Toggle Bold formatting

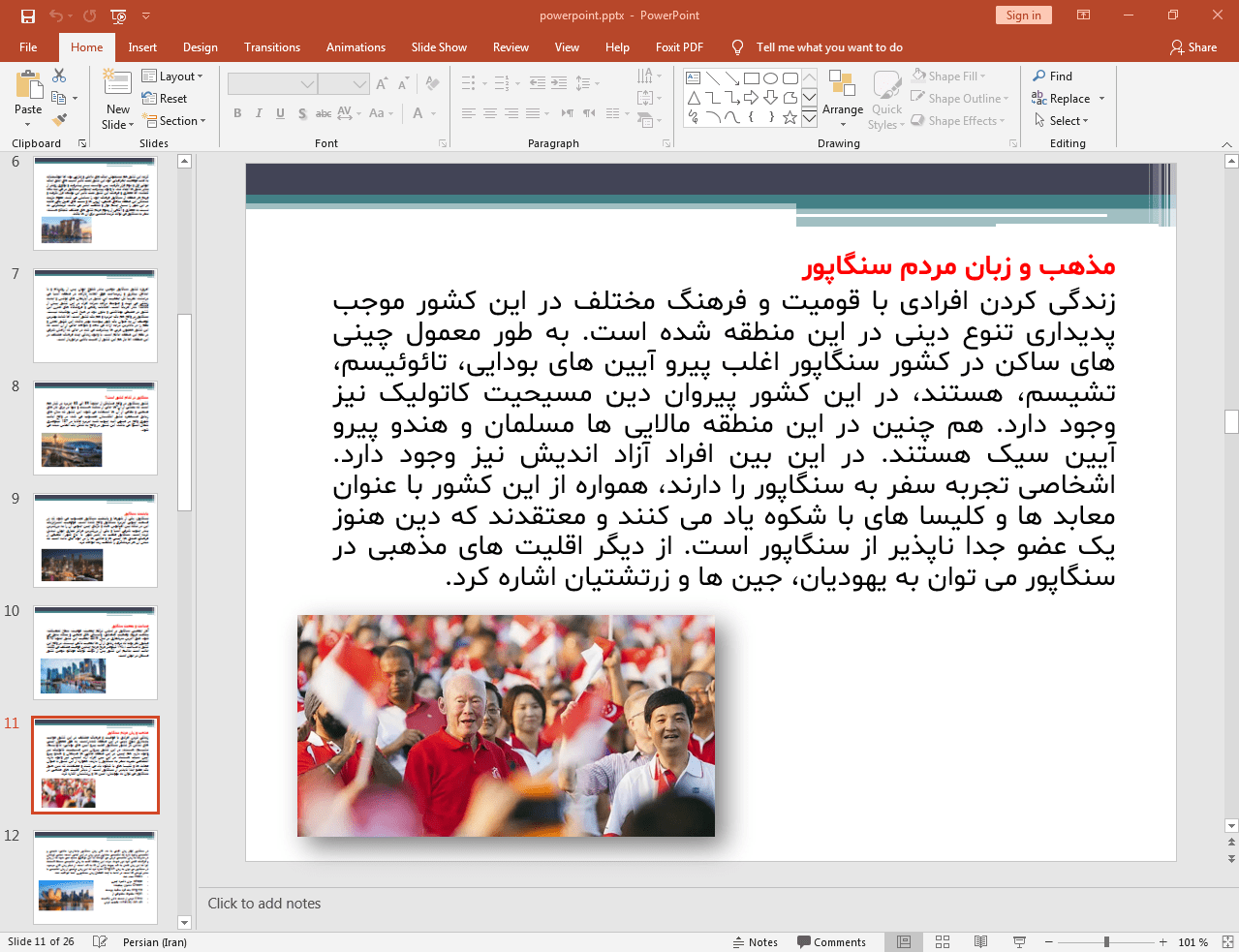point(237,113)
